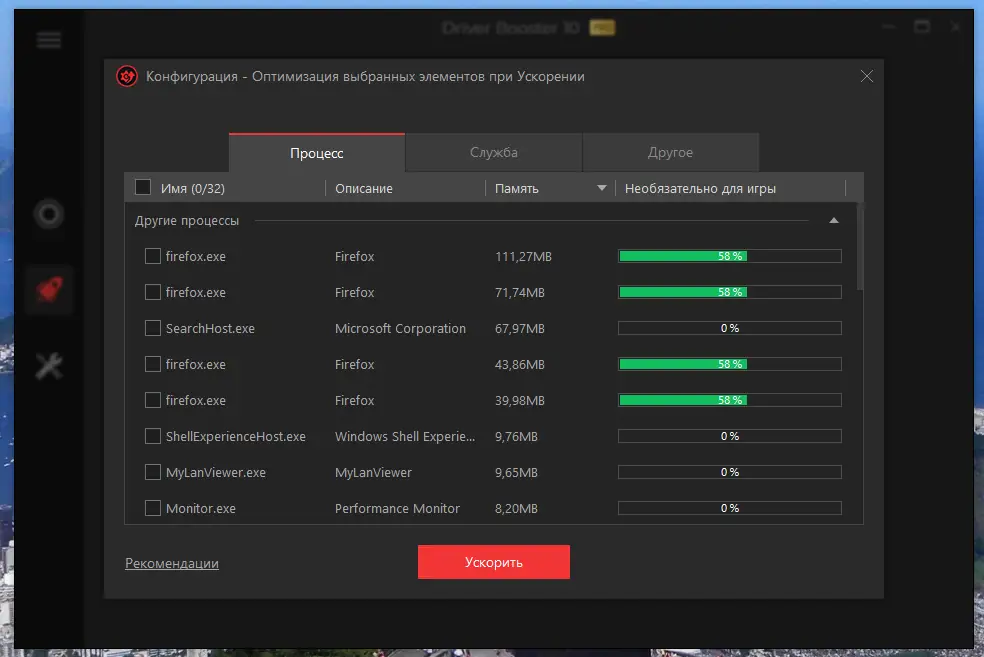Select the Performance Monitor description
Image resolution: width=984 pixels, height=657 pixels.
click(397, 508)
